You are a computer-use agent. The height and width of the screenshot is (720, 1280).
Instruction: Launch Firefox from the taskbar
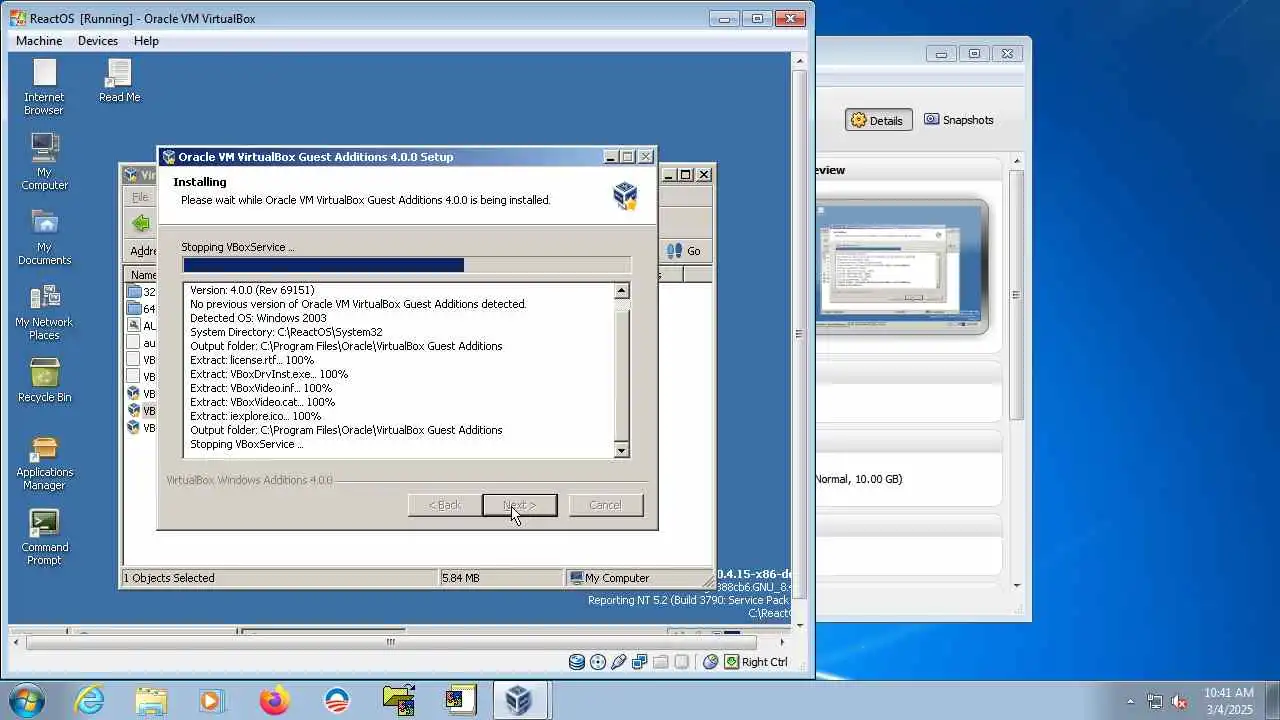tap(274, 700)
